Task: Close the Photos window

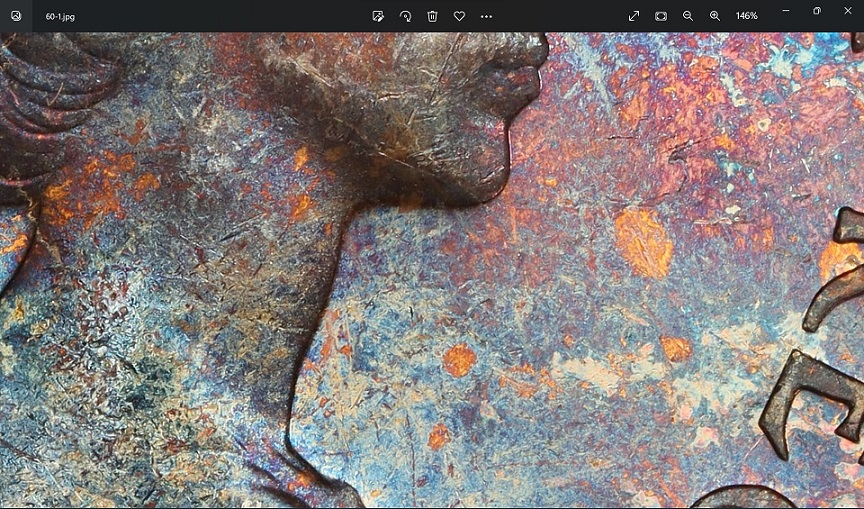Action: pos(847,10)
